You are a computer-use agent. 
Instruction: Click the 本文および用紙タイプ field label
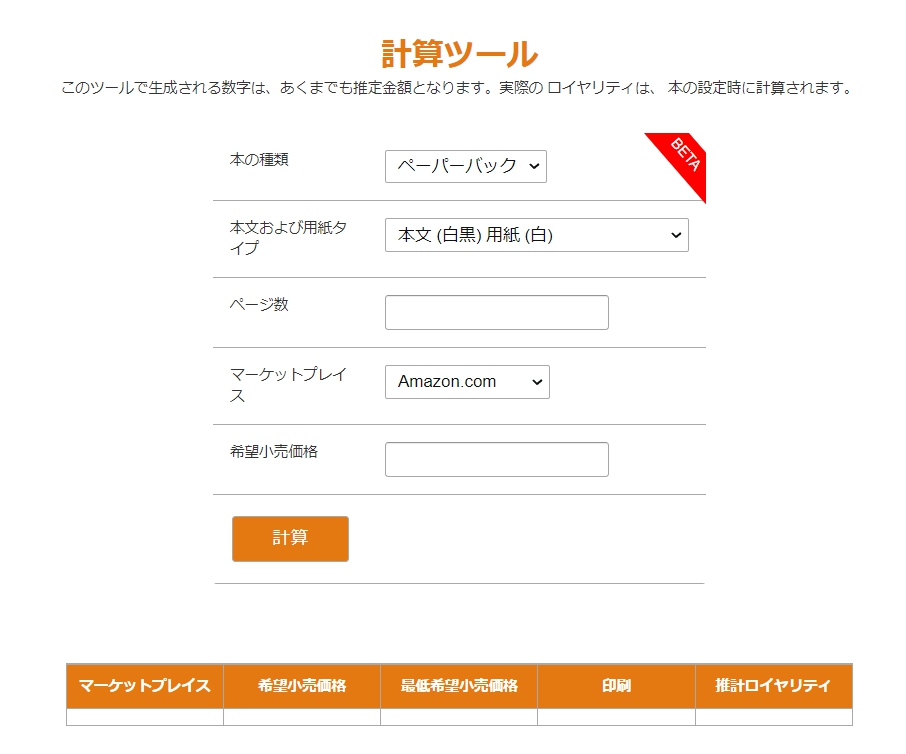(x=288, y=237)
